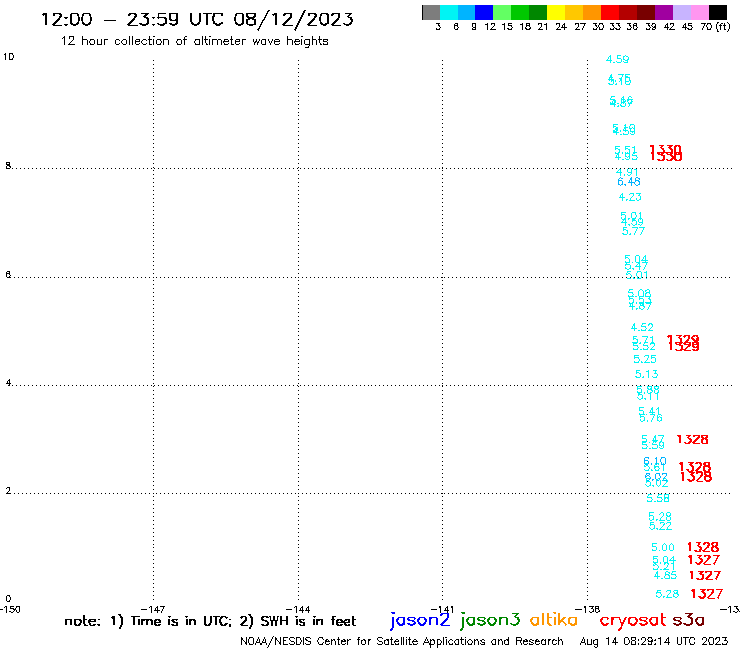Click the latitude 10 axis label
Viewport: 740px width, 650px height.
click(8, 57)
